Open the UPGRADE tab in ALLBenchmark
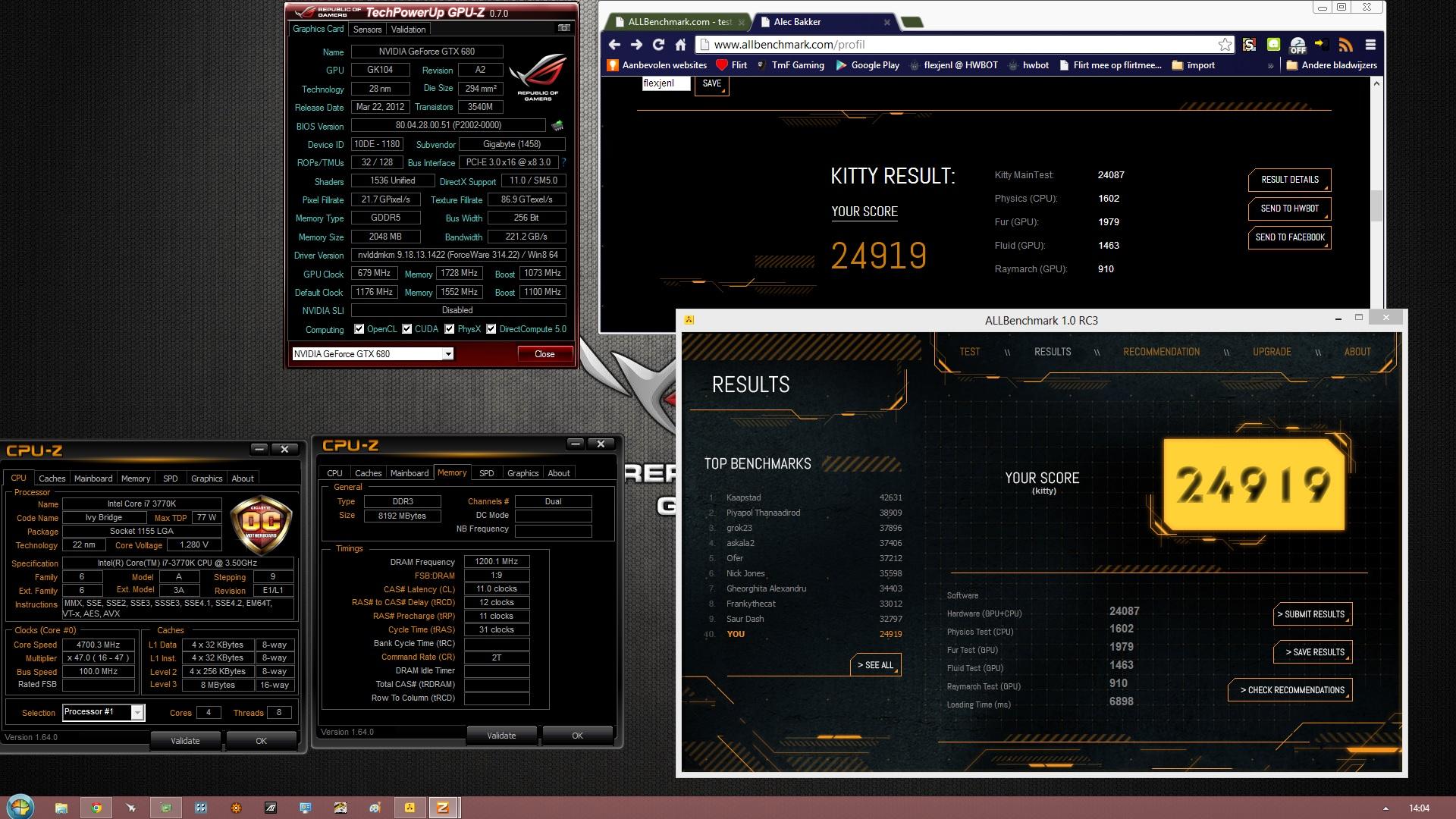This screenshot has width=1456, height=819. tap(1272, 352)
